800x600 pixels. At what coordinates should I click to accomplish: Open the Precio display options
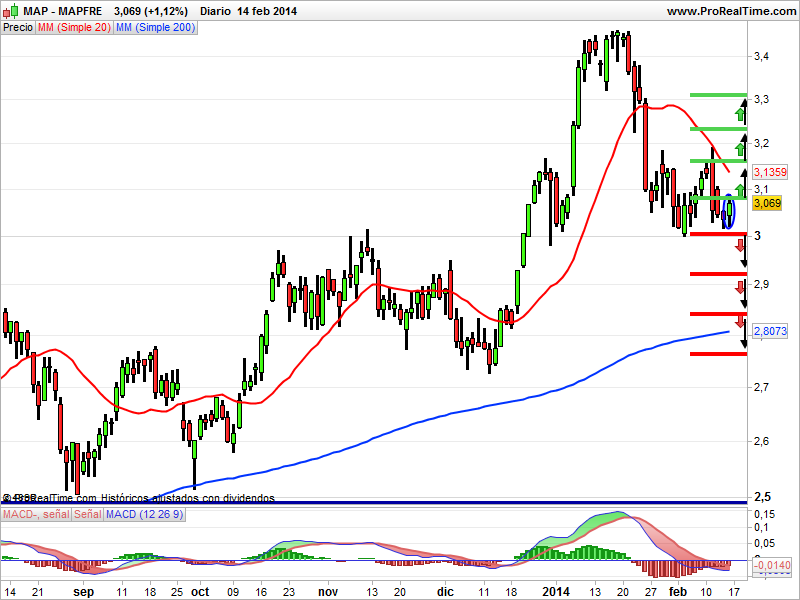pos(16,28)
